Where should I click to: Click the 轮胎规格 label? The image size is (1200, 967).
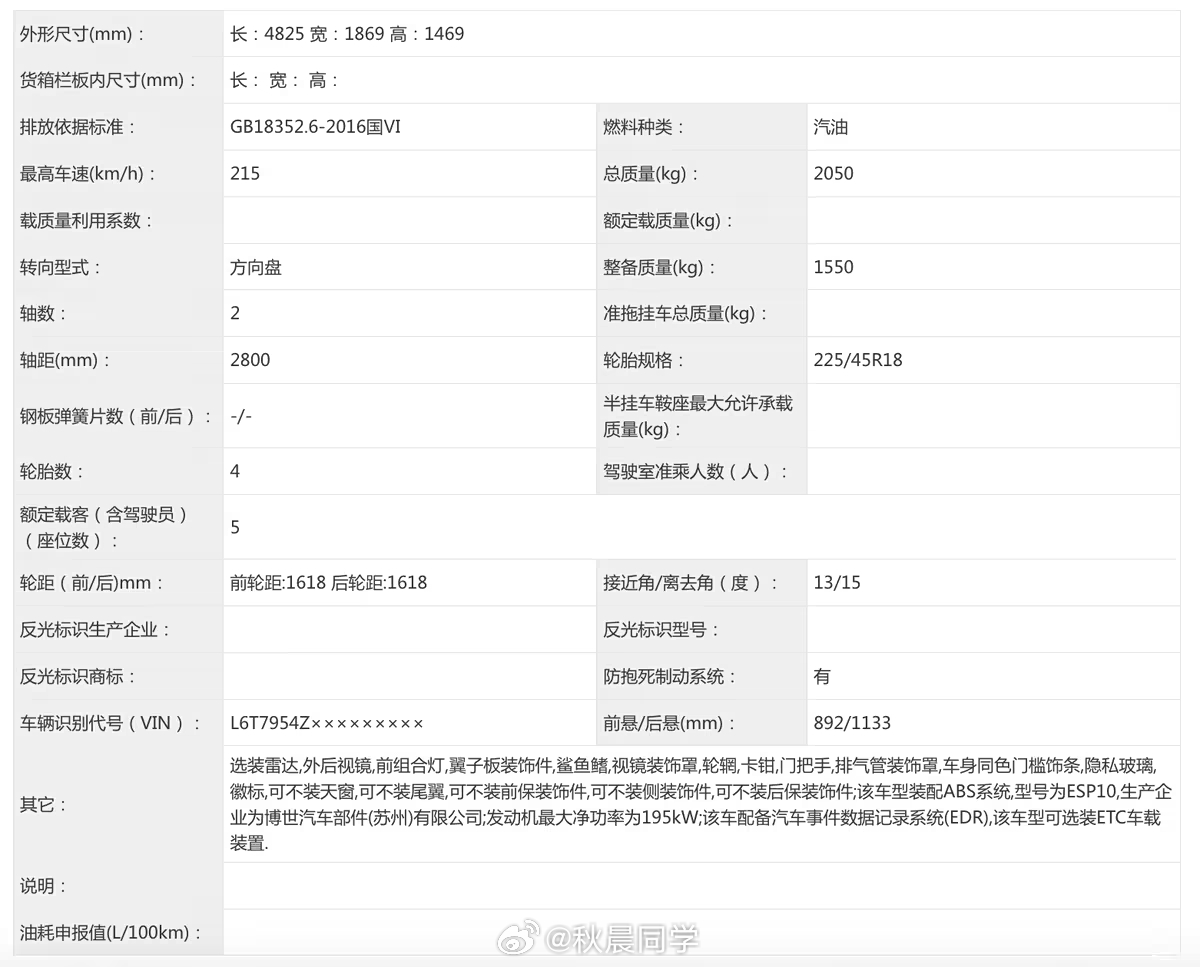tap(644, 360)
